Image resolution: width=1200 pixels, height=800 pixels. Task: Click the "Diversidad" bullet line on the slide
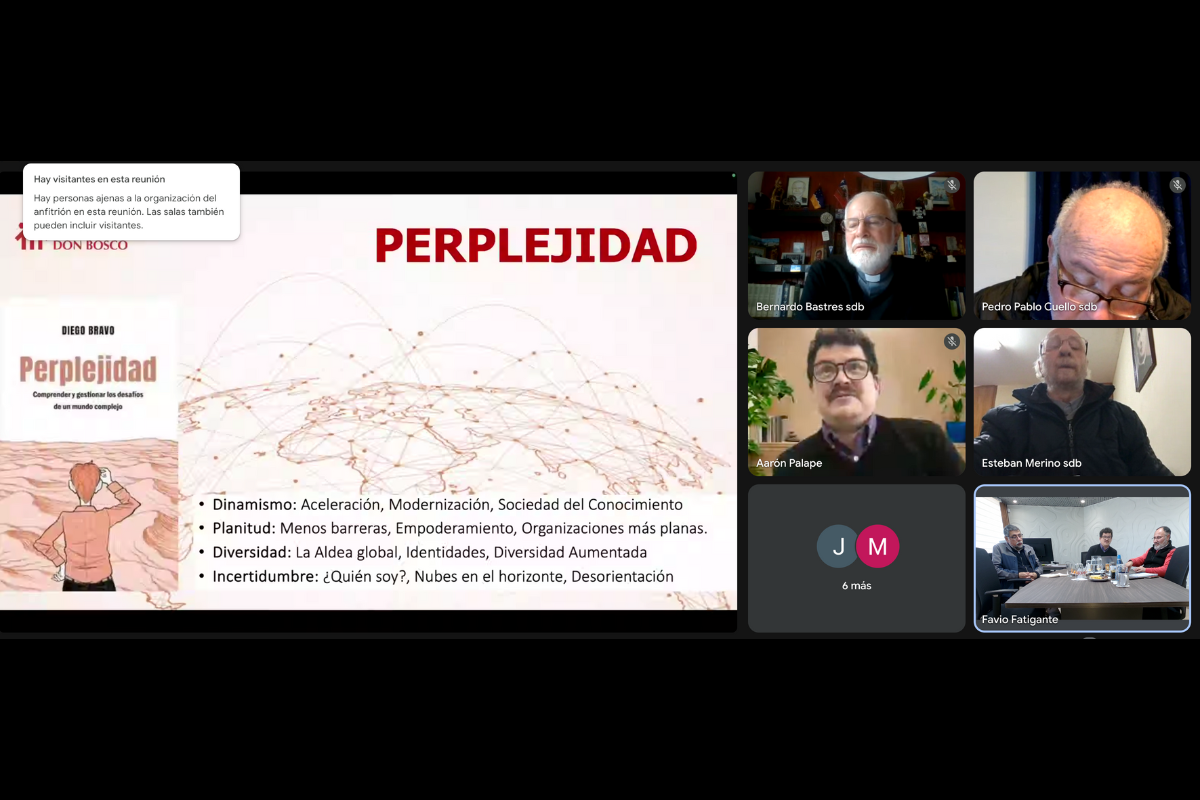[x=422, y=552]
